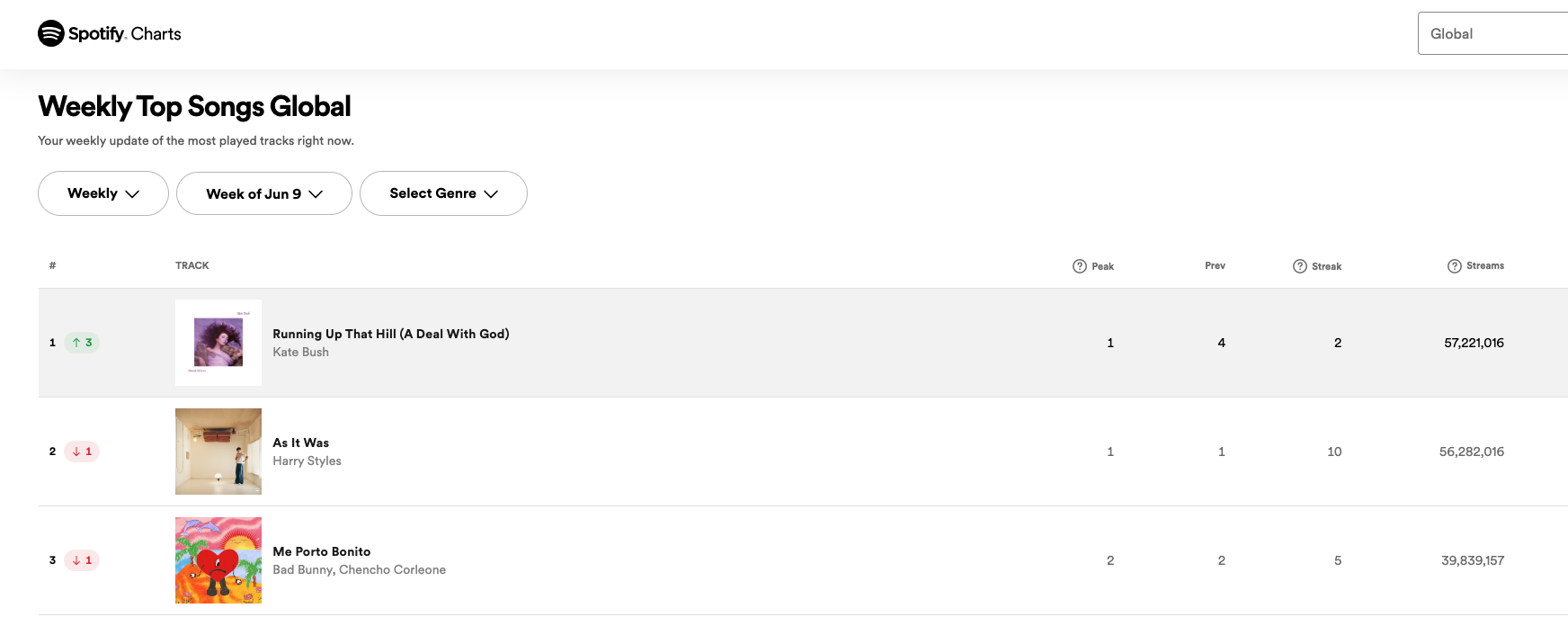Image resolution: width=1568 pixels, height=617 pixels.
Task: Open the Kate Bush artist link
Action: coord(301,353)
